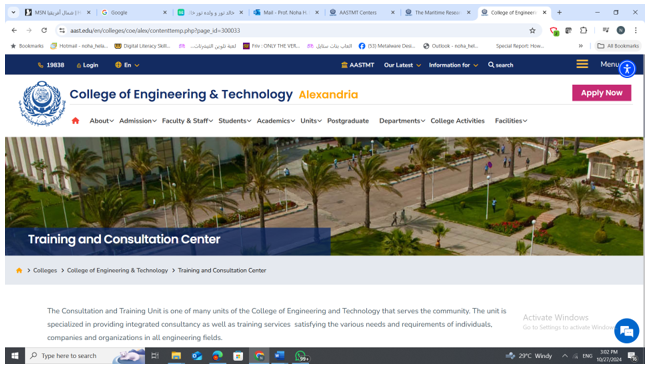649x370 pixels.
Task: Click the orange breadcrumb home icon
Action: coord(19,270)
